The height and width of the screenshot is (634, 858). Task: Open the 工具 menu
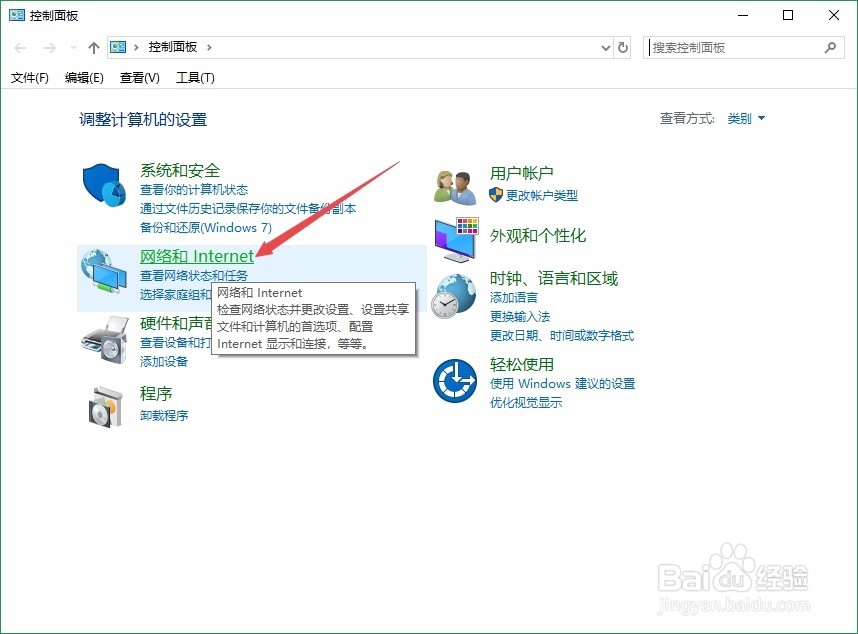point(196,77)
